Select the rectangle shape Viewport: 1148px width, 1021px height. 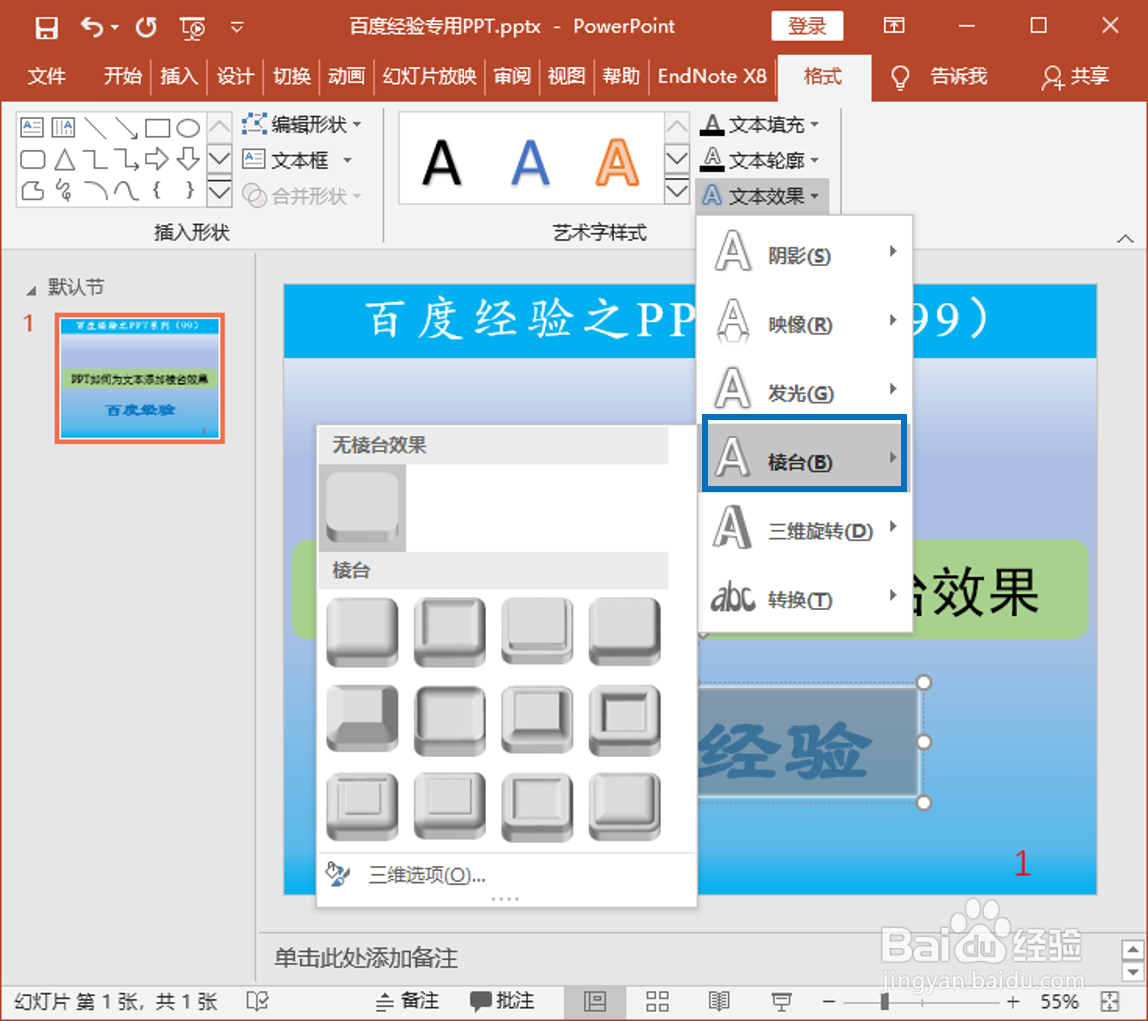[x=157, y=128]
